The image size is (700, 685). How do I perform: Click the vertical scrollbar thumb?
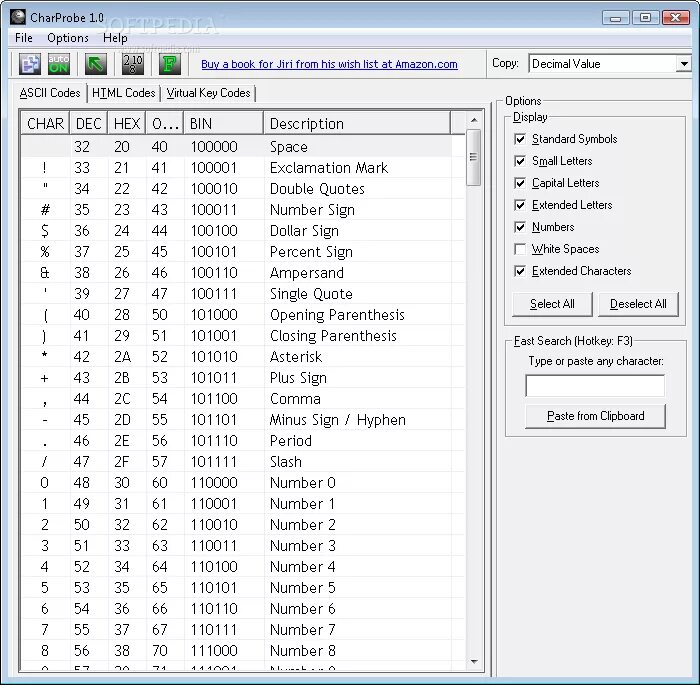click(473, 157)
